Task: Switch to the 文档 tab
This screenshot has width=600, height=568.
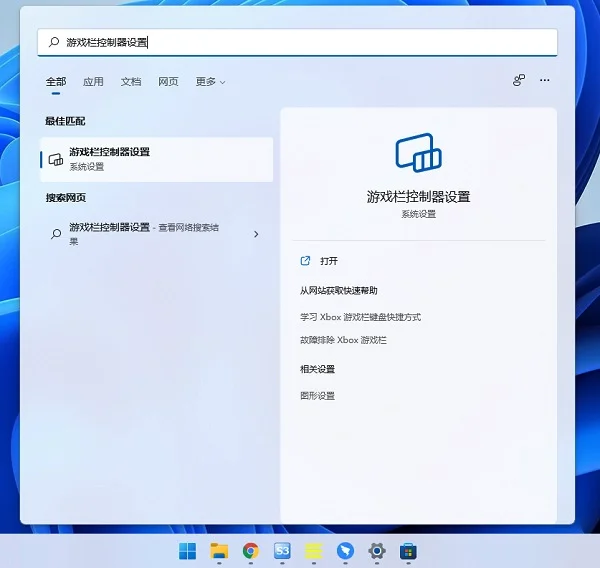Action: (x=131, y=82)
